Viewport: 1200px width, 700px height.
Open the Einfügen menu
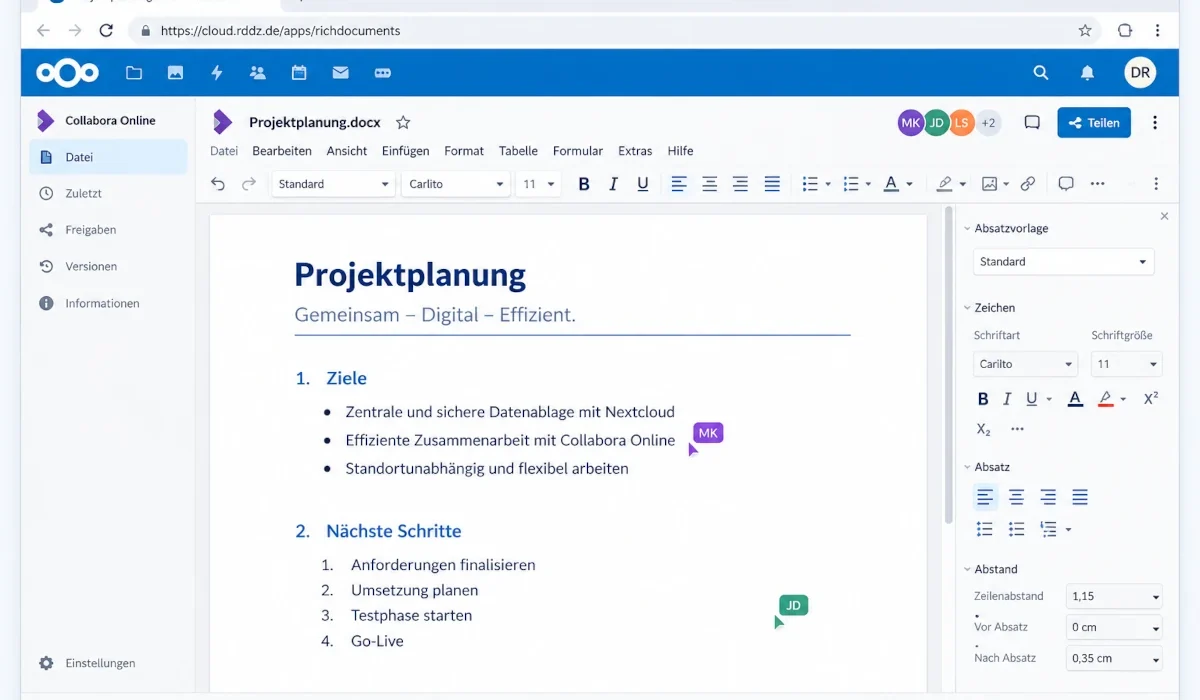tap(405, 151)
